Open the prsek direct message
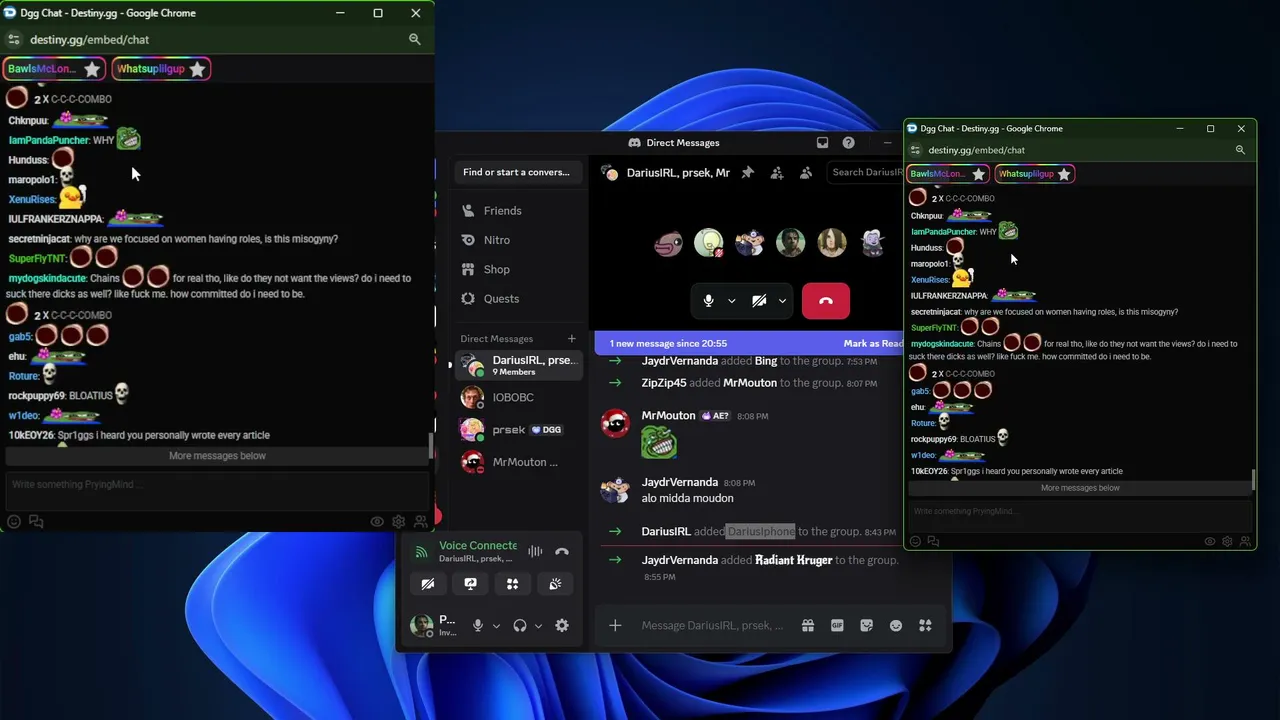This screenshot has height=720, width=1280. [x=517, y=430]
